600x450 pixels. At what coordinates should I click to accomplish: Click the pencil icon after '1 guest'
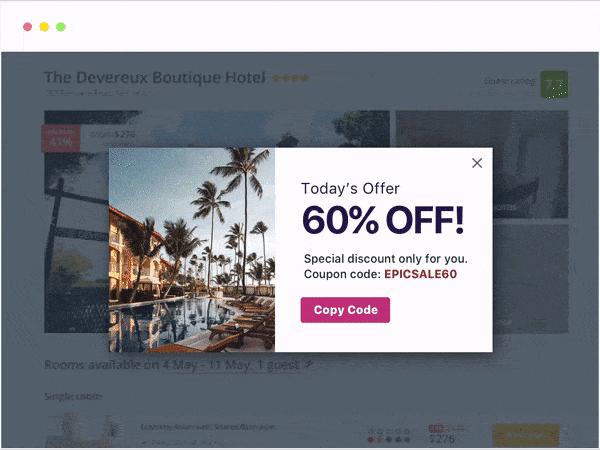pyautogui.click(x=309, y=364)
